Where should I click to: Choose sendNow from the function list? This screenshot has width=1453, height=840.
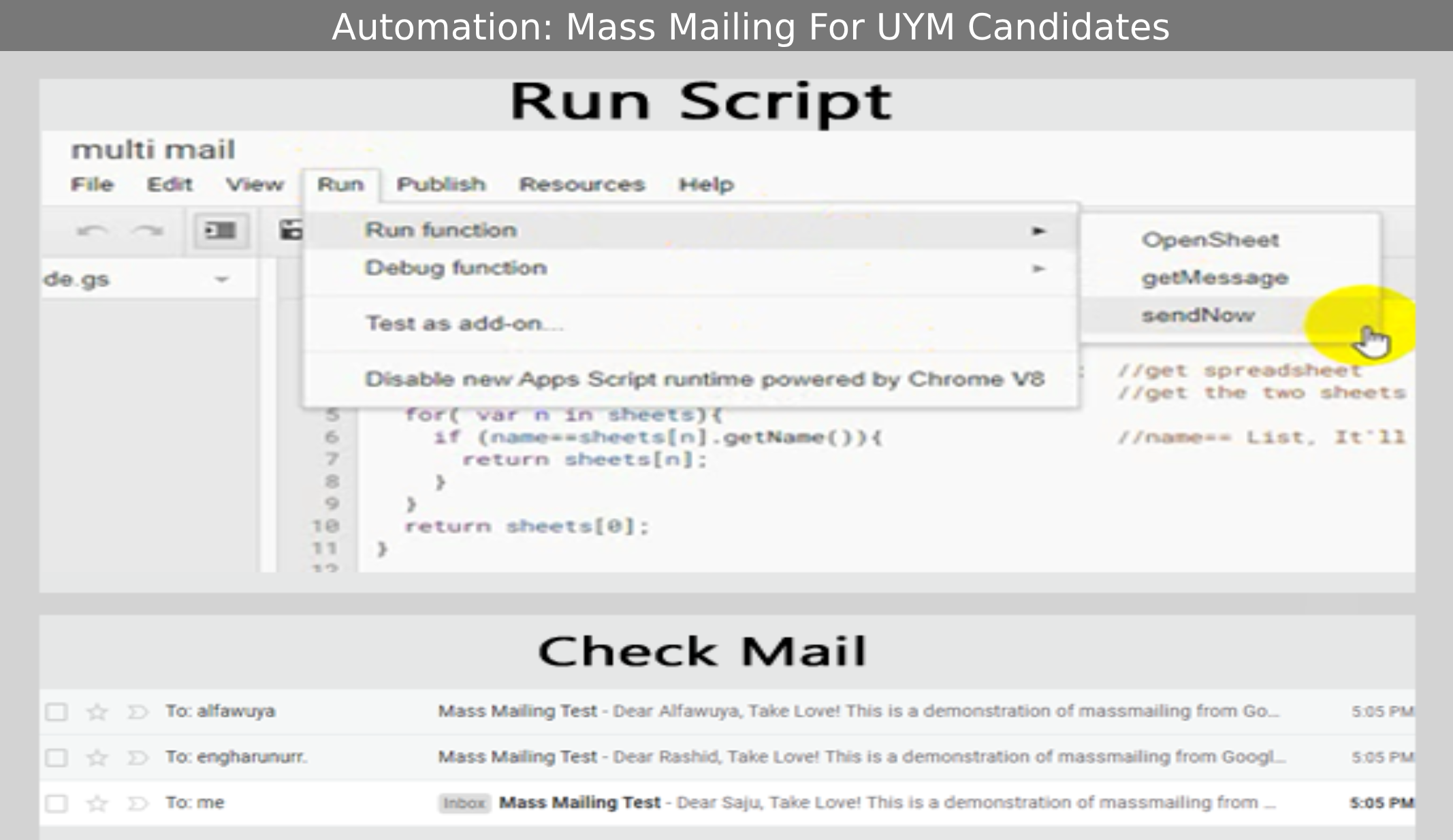tap(1198, 315)
